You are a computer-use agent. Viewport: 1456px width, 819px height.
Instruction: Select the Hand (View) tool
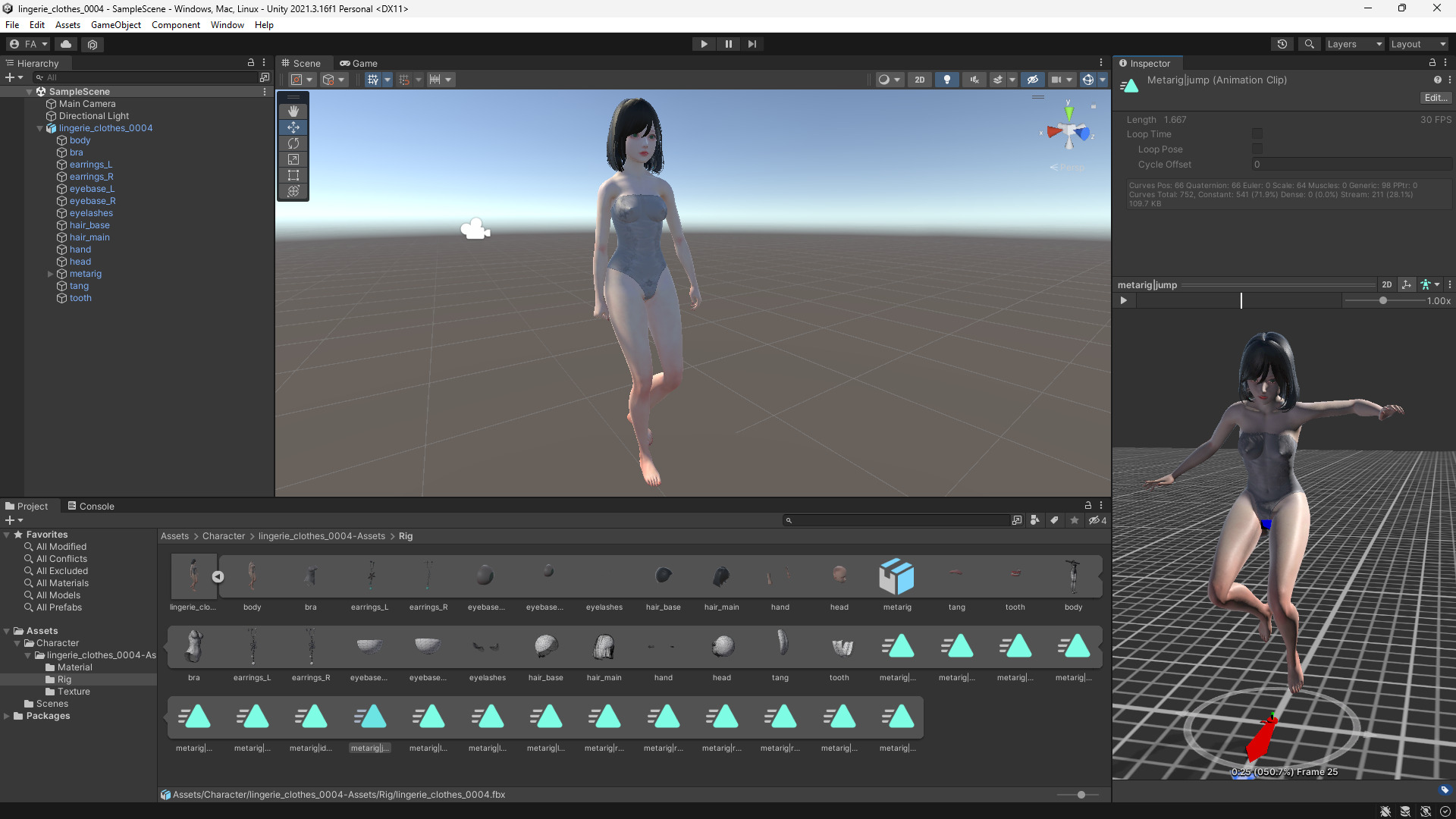[293, 111]
